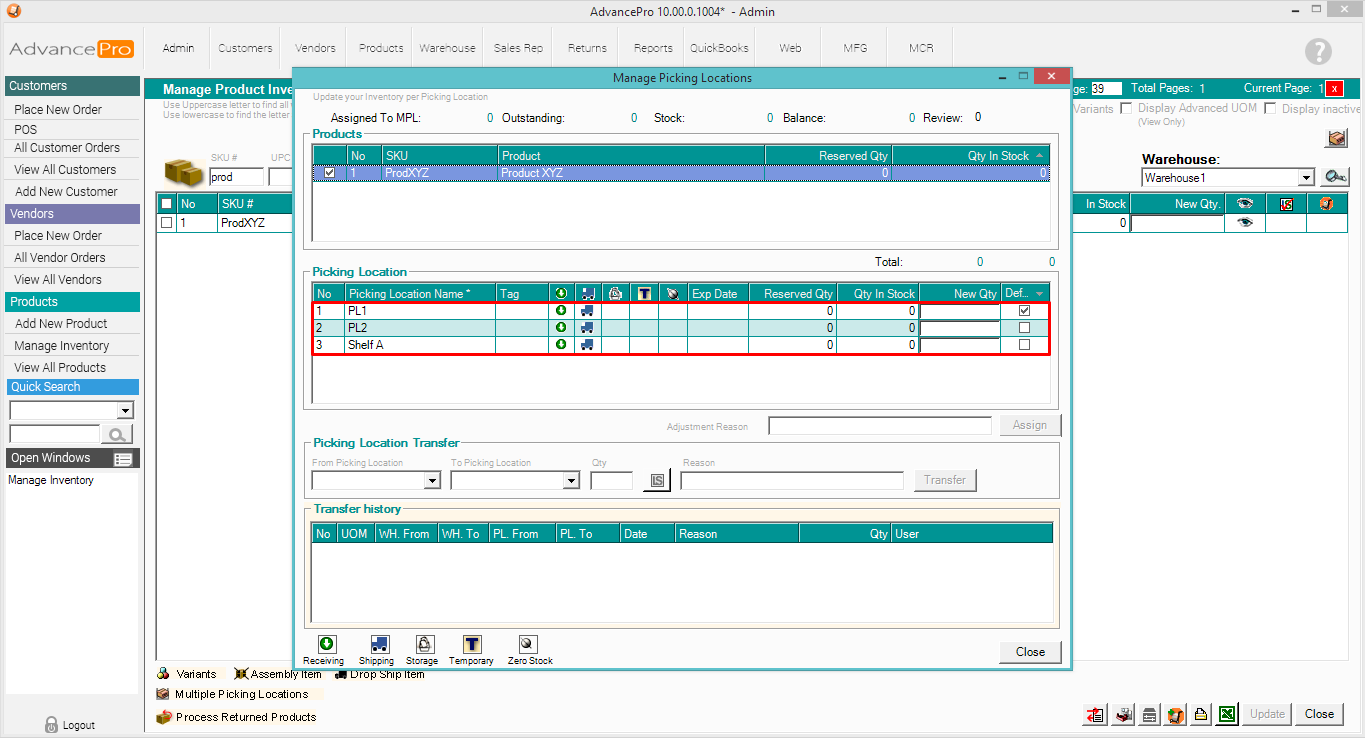Uncheck the ProdXYZ product row checkbox
The height and width of the screenshot is (738, 1365).
330,173
